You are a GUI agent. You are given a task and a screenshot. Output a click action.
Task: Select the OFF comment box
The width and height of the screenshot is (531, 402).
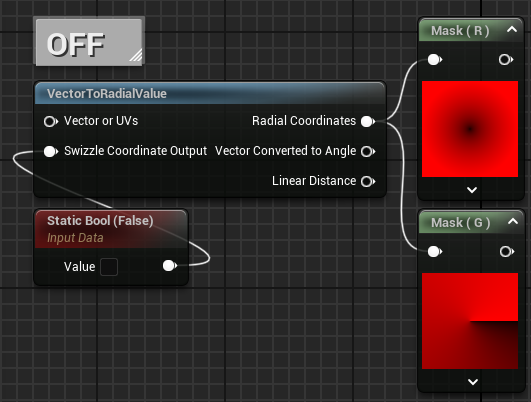point(89,42)
